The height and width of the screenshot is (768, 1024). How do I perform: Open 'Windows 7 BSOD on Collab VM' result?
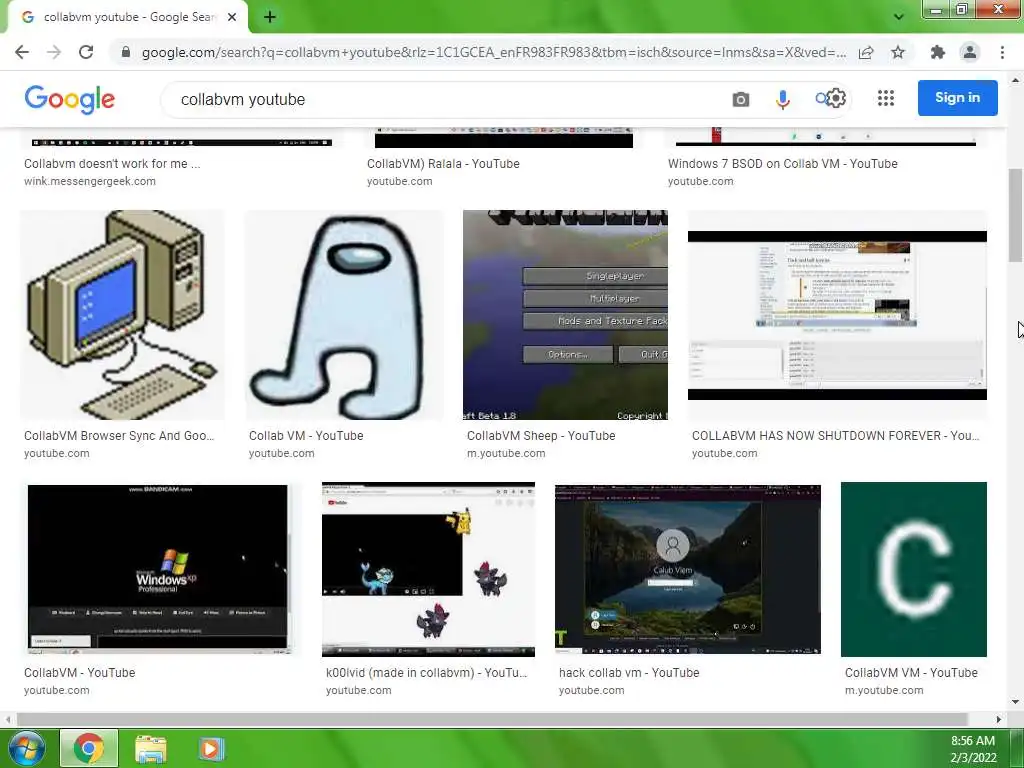pos(782,164)
